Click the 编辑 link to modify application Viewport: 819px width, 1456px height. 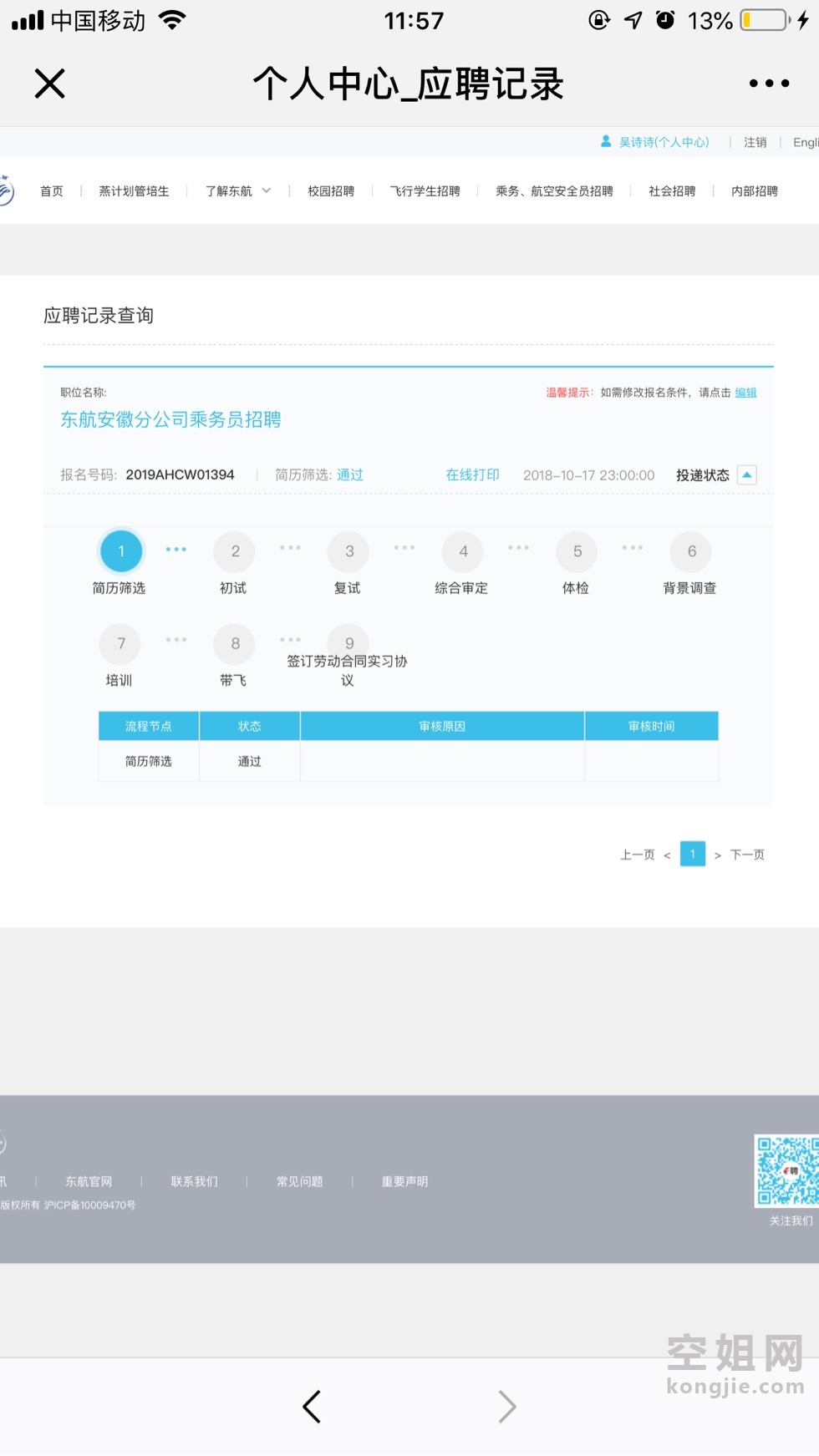click(746, 393)
